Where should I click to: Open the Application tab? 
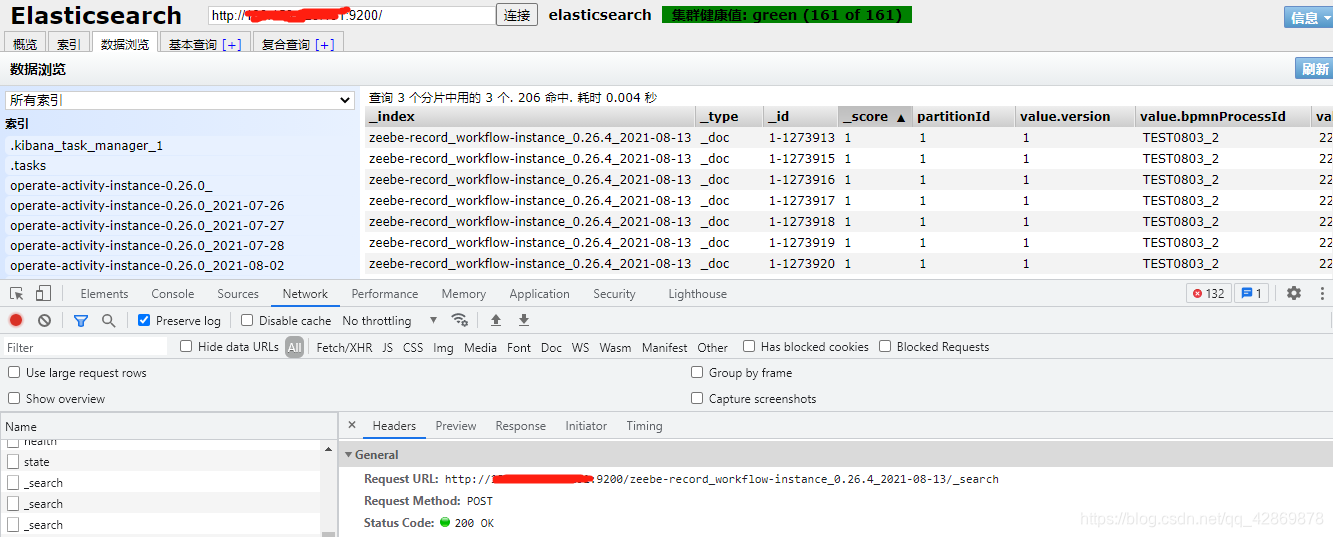[539, 293]
